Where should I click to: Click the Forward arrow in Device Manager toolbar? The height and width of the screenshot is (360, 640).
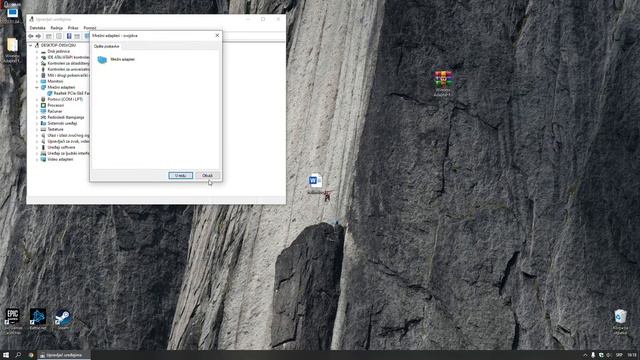click(38, 36)
